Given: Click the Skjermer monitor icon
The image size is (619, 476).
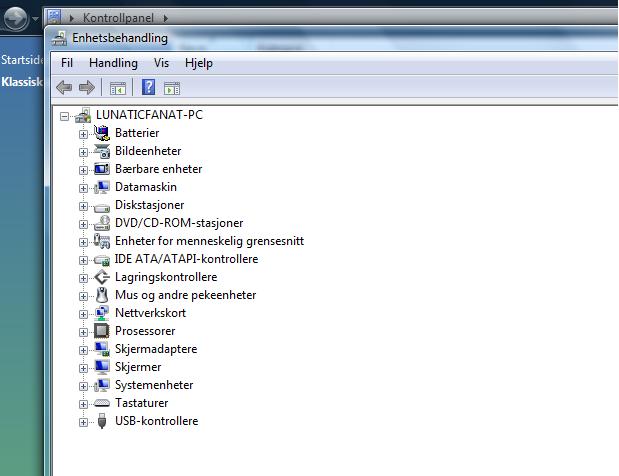Looking at the screenshot, I should pos(102,367).
